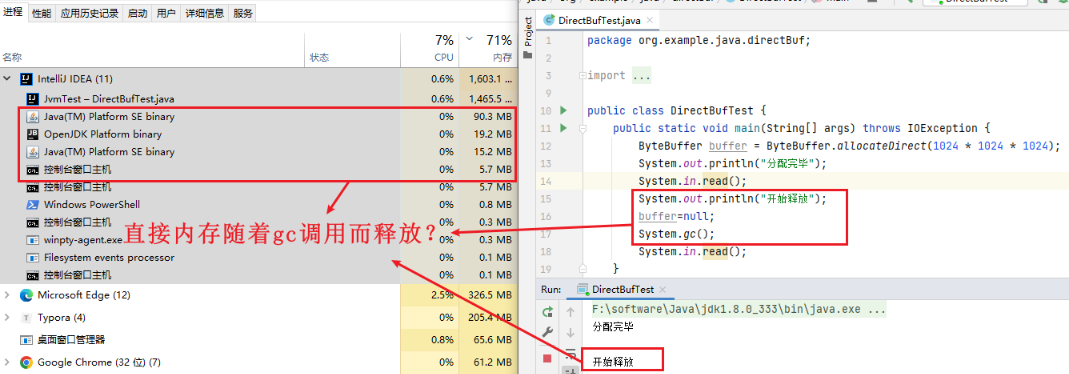Click the 分配完毕 output line in console

click(614, 327)
